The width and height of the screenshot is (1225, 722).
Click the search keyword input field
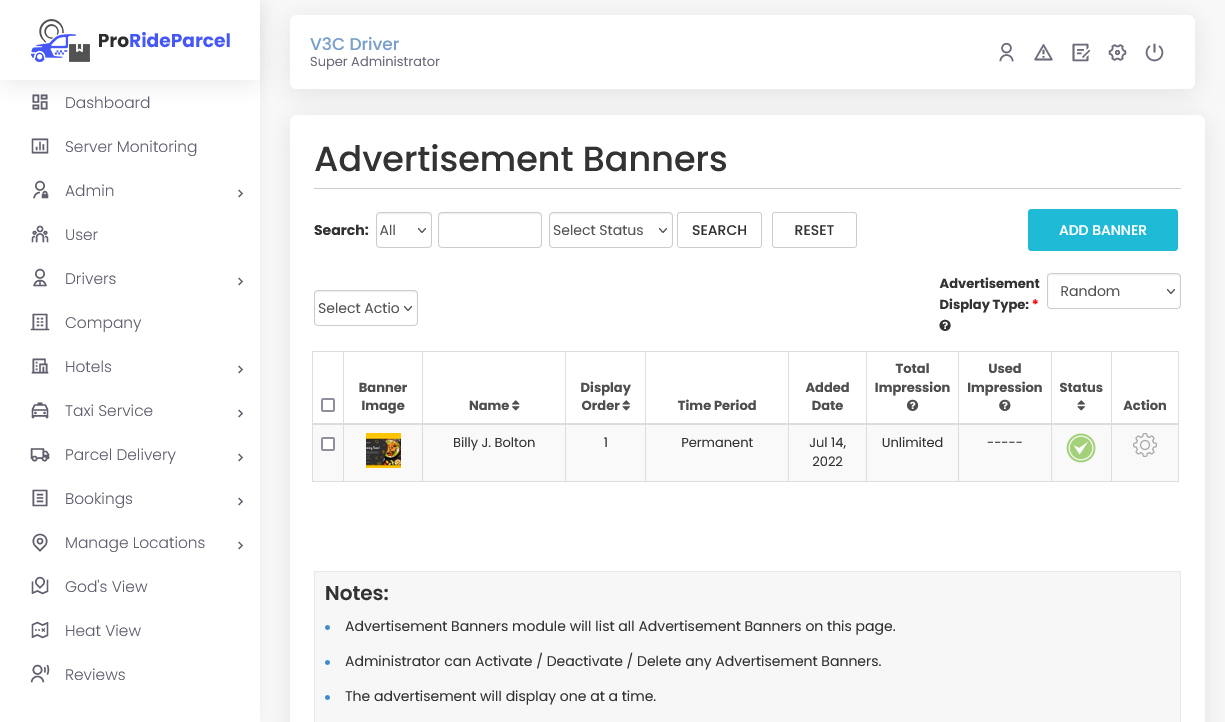pos(490,230)
